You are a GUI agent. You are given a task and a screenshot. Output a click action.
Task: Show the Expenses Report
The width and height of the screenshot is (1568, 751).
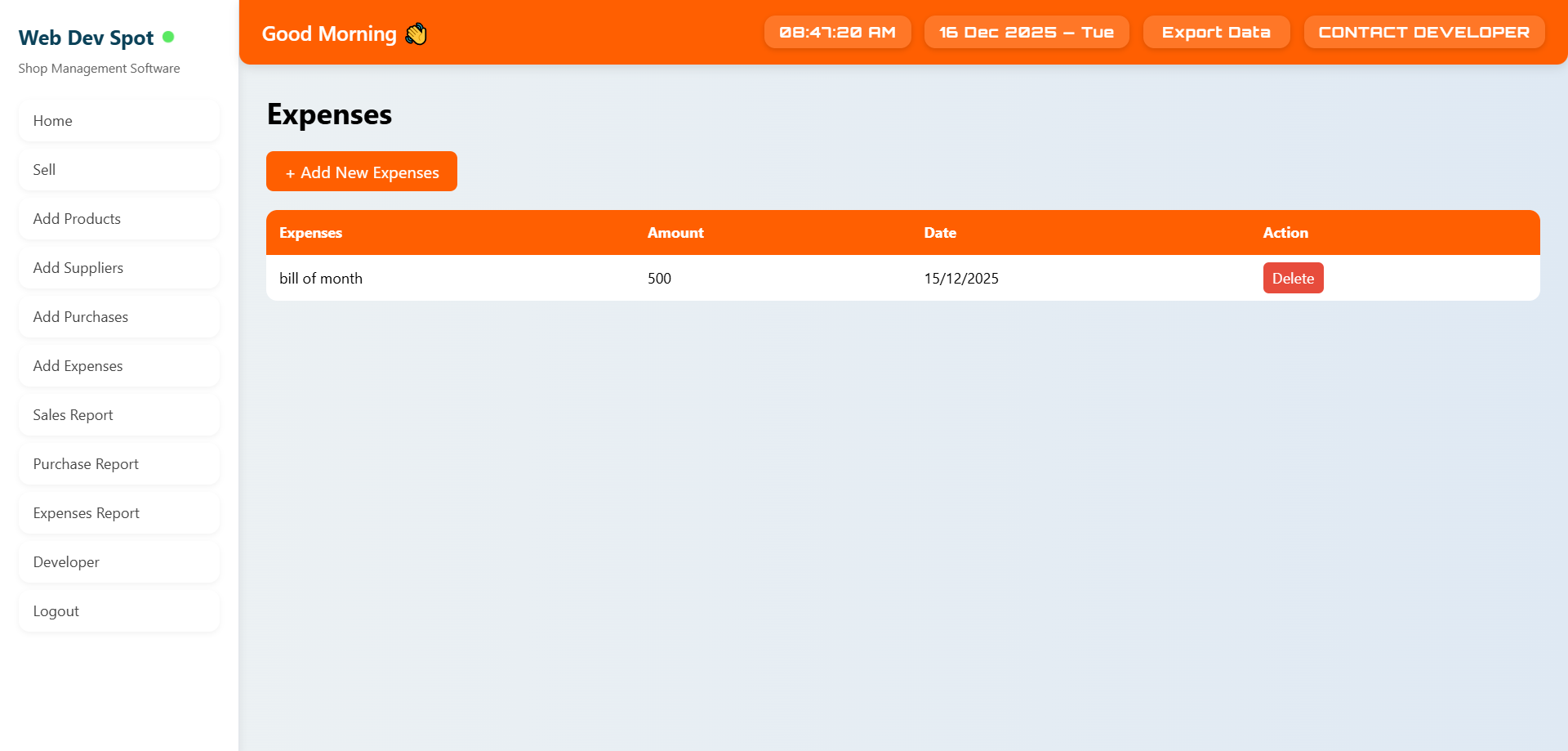point(119,513)
